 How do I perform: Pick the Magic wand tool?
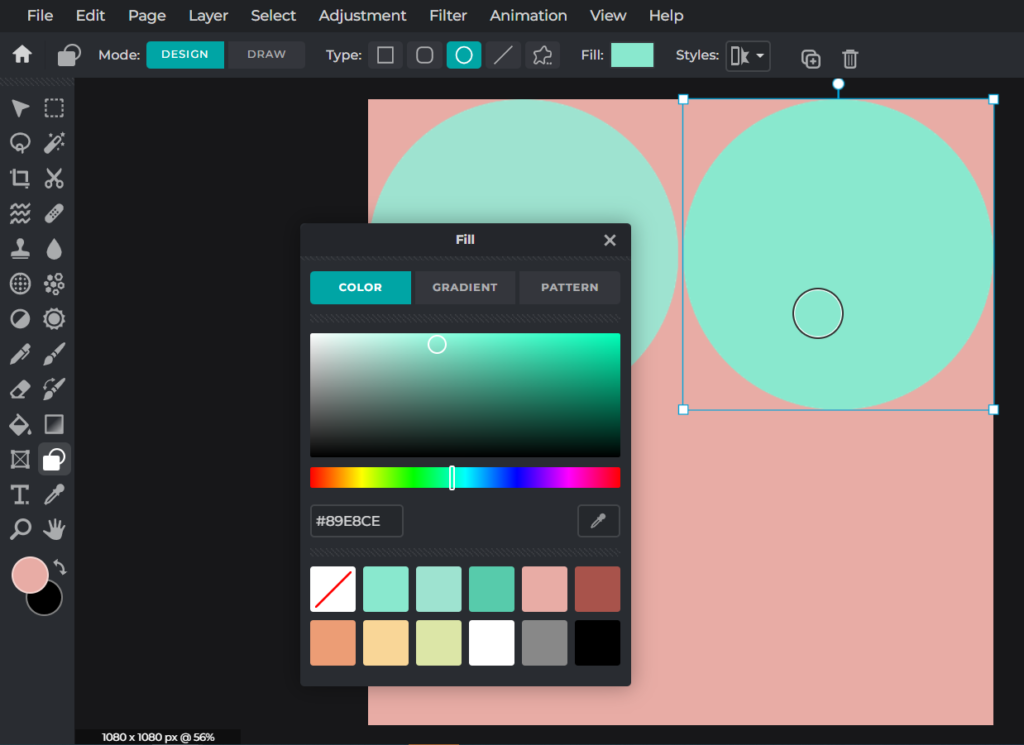tap(53, 142)
